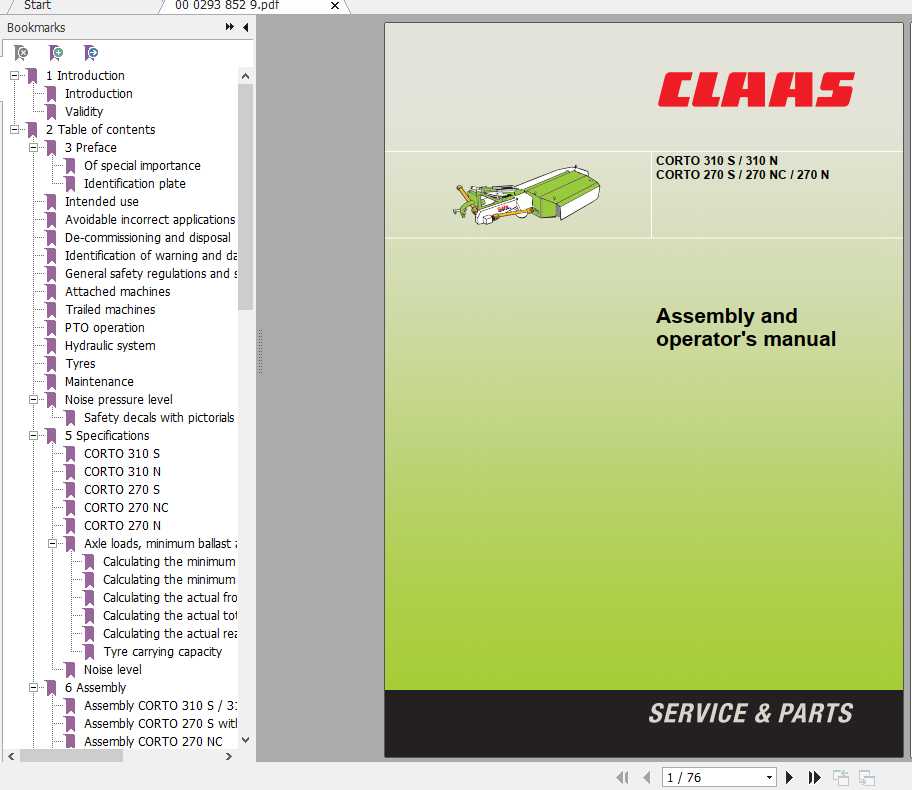Viewport: 912px width, 790px height.
Task: Open the CORTO 270 NC bookmark
Action: [x=126, y=508]
